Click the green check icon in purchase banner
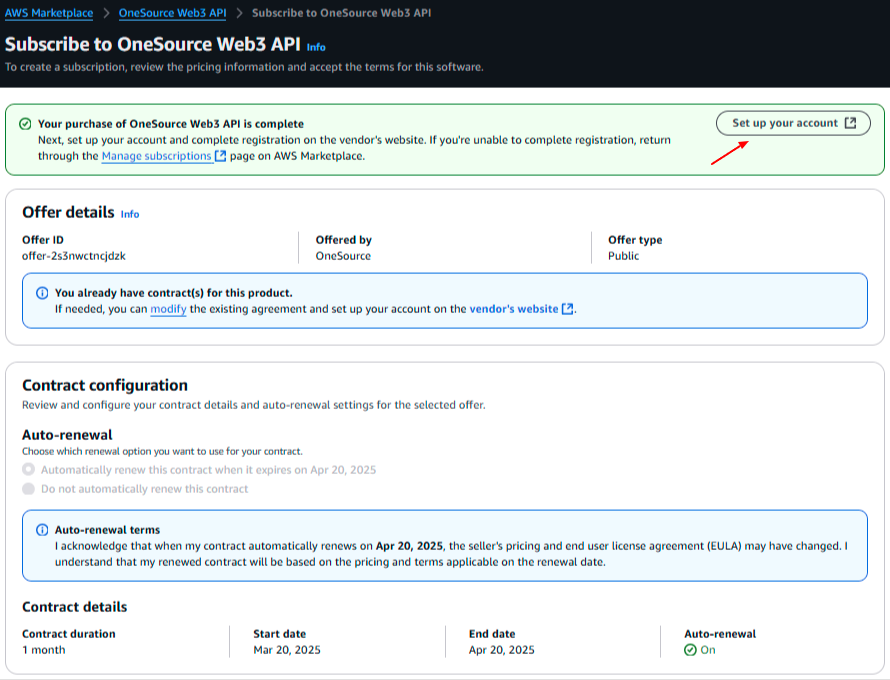The height and width of the screenshot is (680, 890). pos(25,124)
